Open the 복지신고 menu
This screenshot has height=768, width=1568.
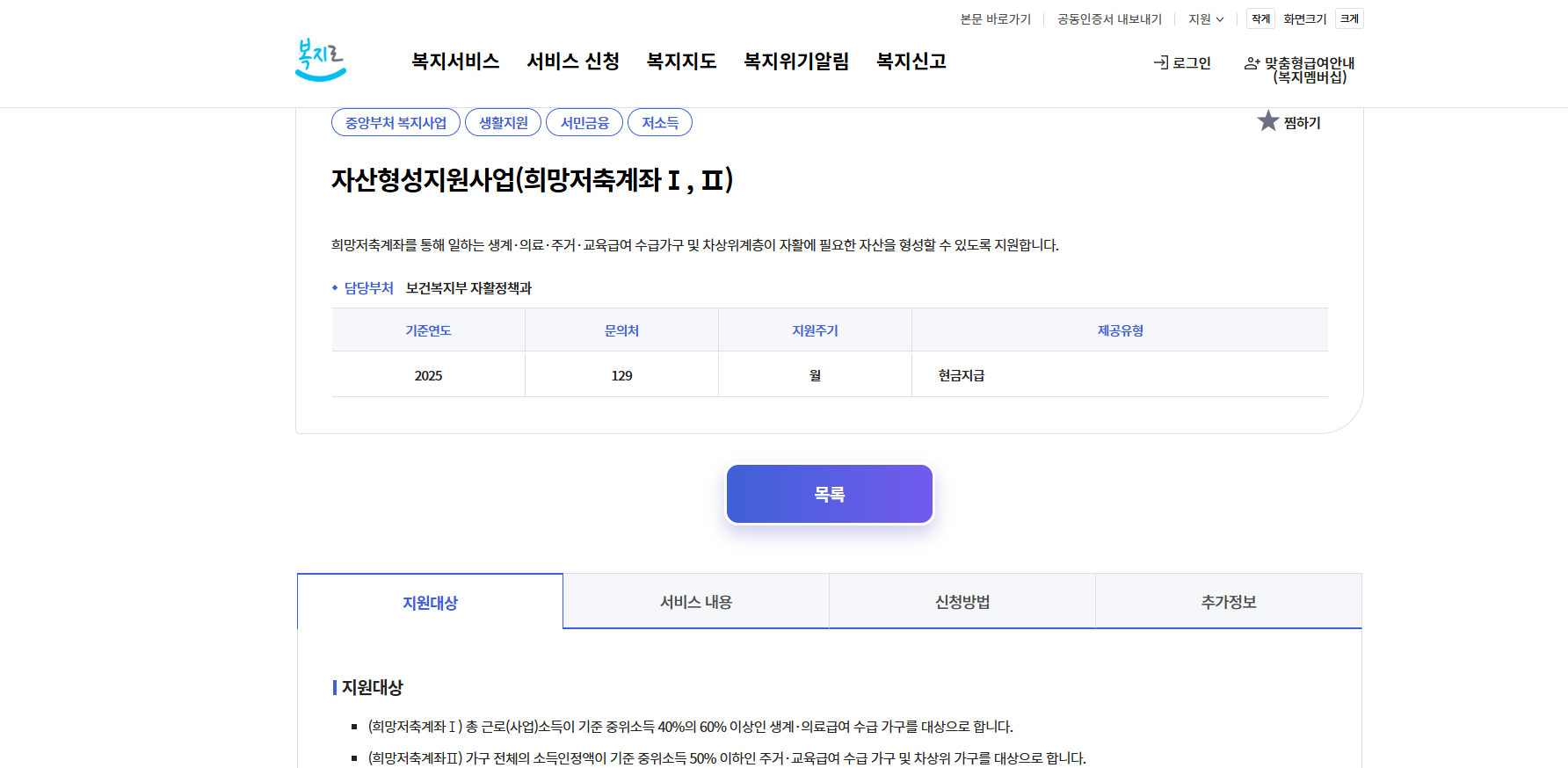[911, 62]
